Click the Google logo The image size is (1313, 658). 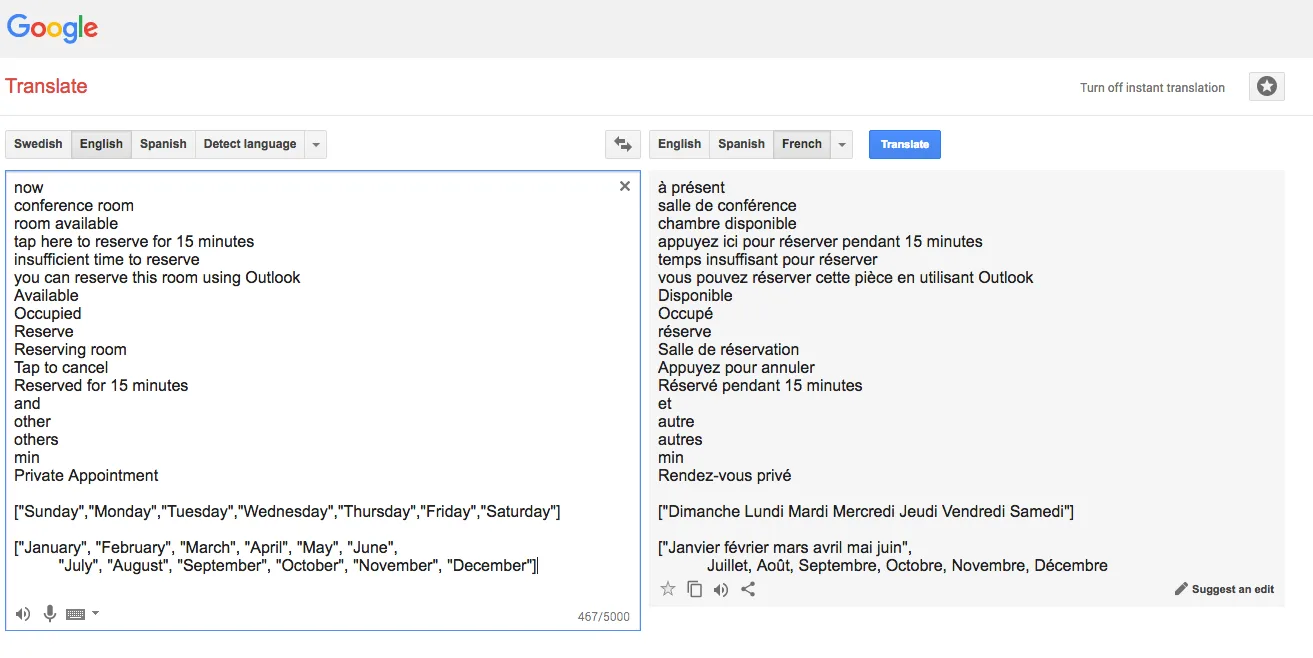[x=52, y=28]
